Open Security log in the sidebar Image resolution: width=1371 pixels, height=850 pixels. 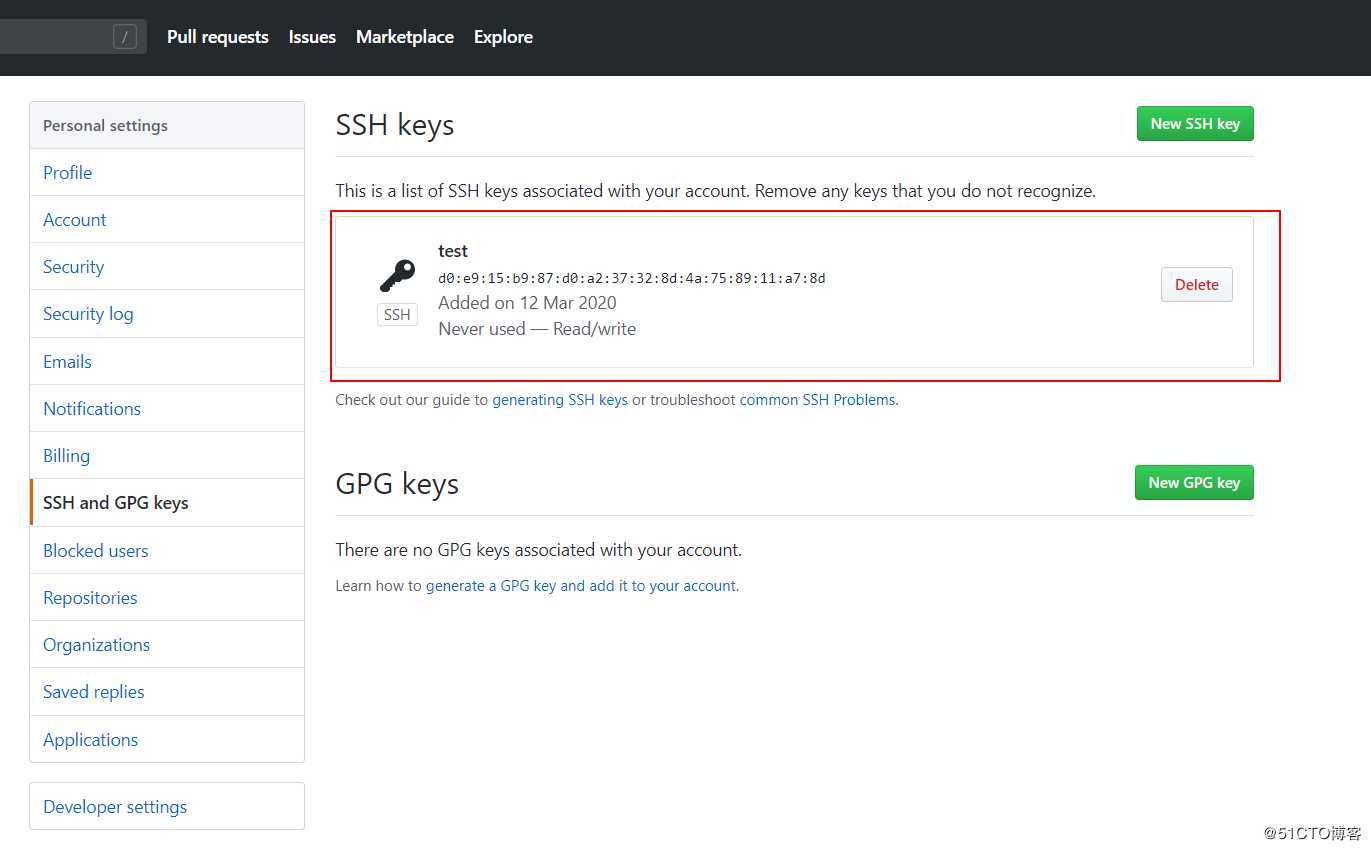[x=167, y=313]
